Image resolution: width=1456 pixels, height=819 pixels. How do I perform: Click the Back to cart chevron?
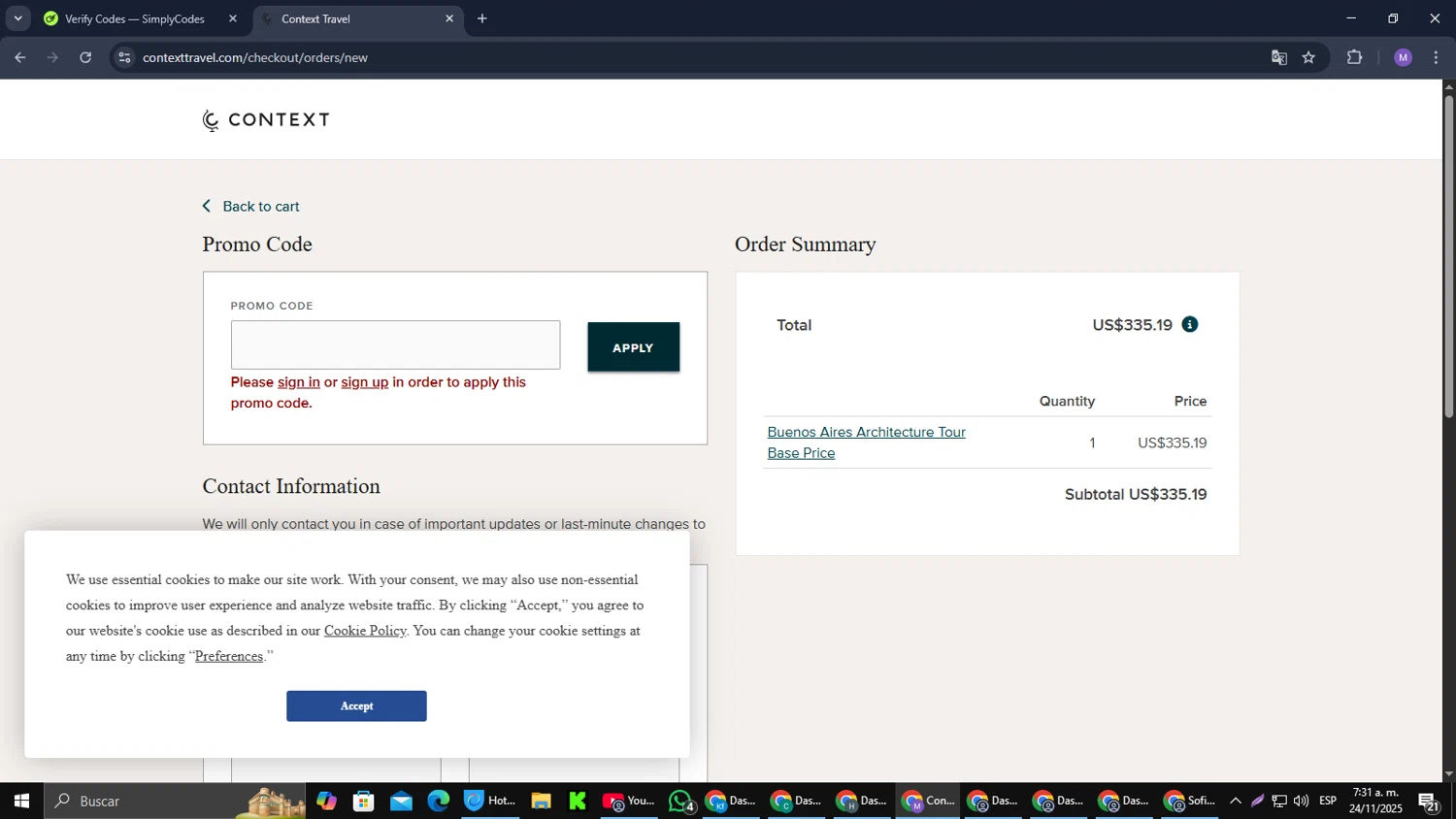click(207, 206)
